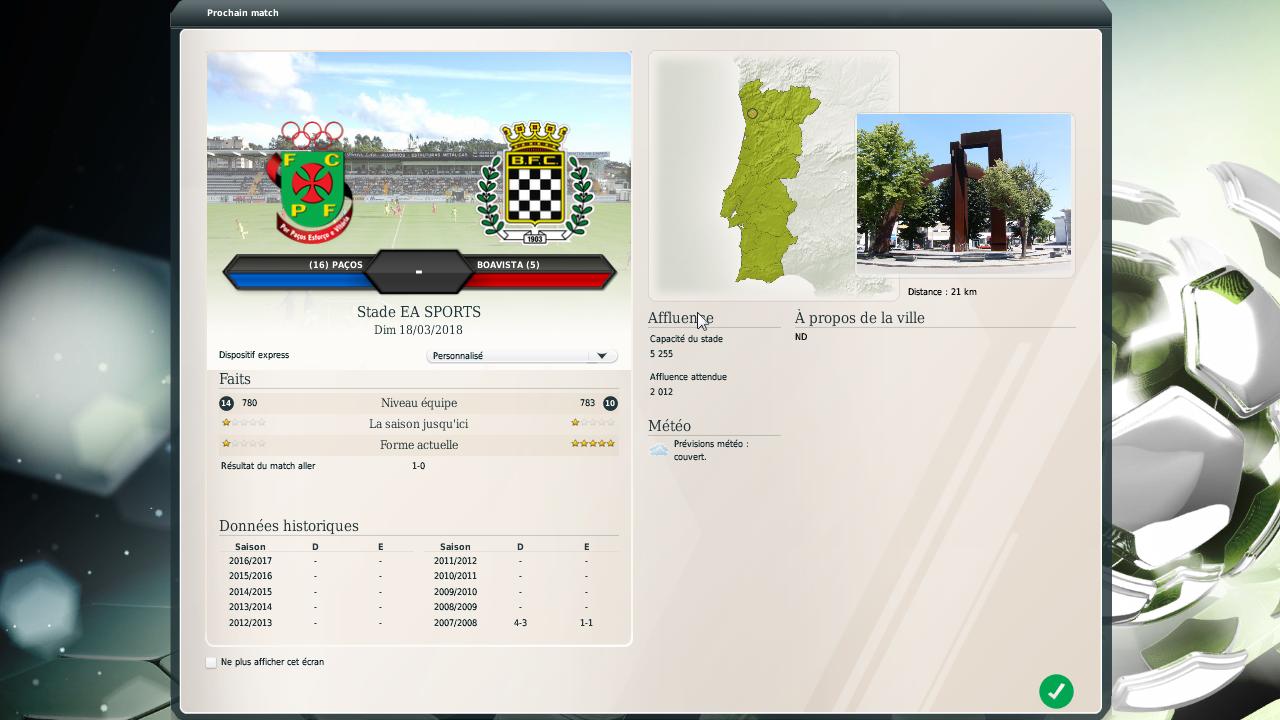Click Boavista five-star current form rating
Viewport: 1280px width, 720px height.
593,444
